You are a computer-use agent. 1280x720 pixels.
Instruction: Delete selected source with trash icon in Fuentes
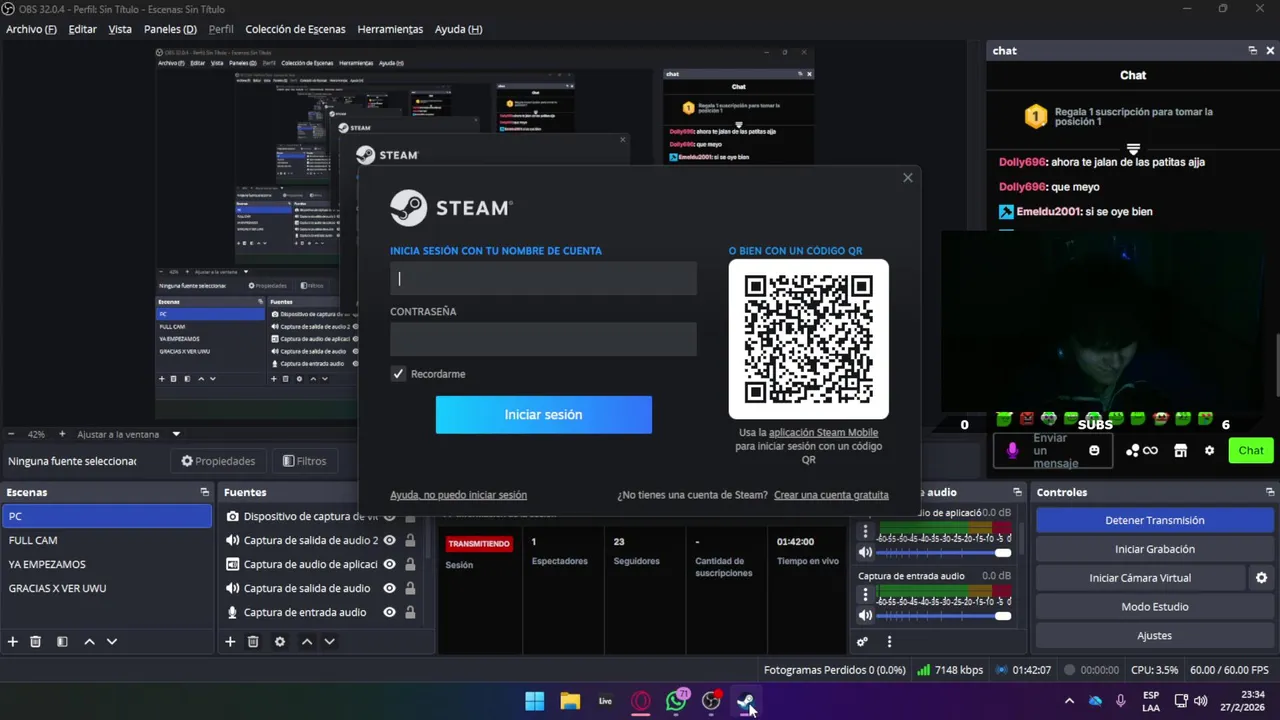point(253,642)
